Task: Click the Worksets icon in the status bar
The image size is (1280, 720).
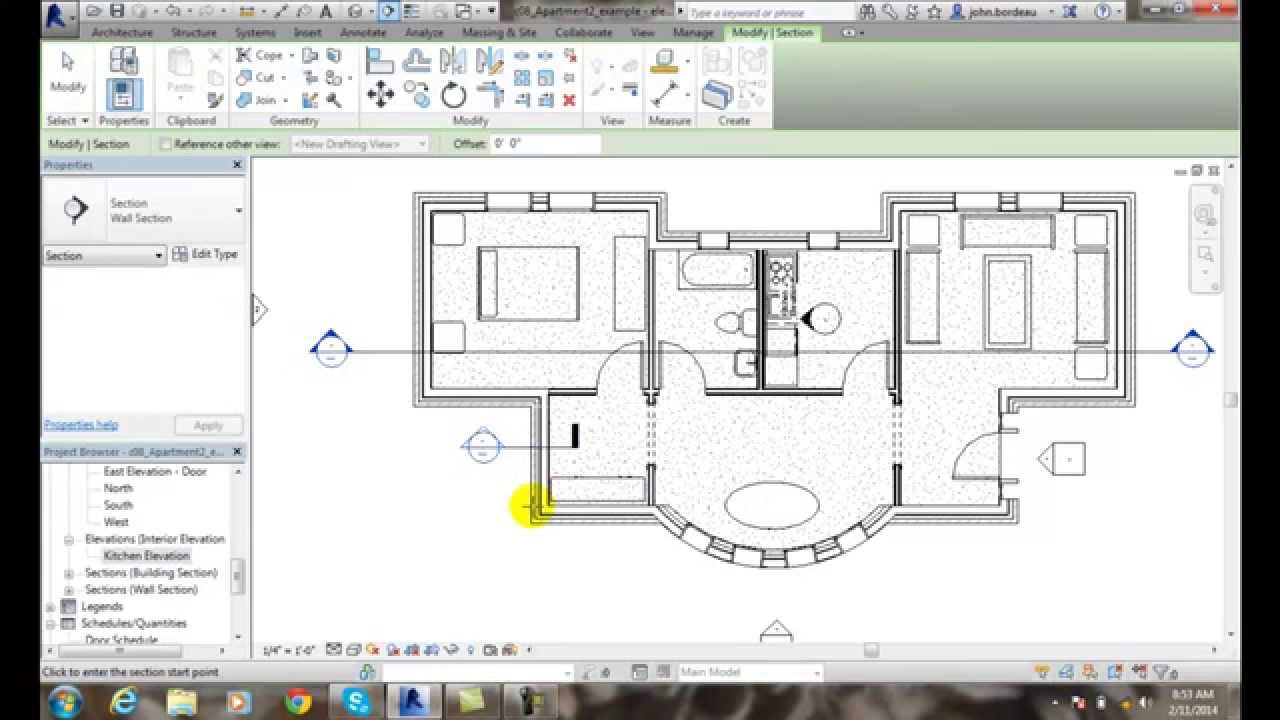Action: [369, 672]
